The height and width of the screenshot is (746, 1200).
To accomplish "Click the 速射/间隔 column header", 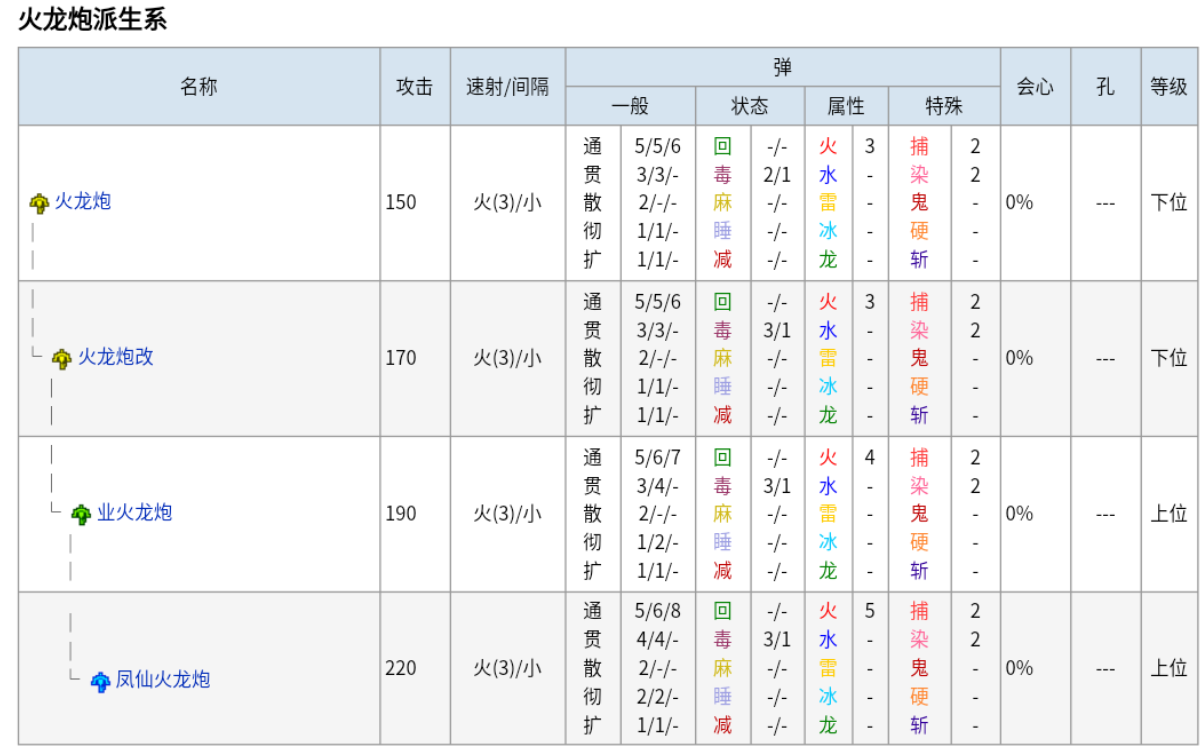I will point(508,87).
